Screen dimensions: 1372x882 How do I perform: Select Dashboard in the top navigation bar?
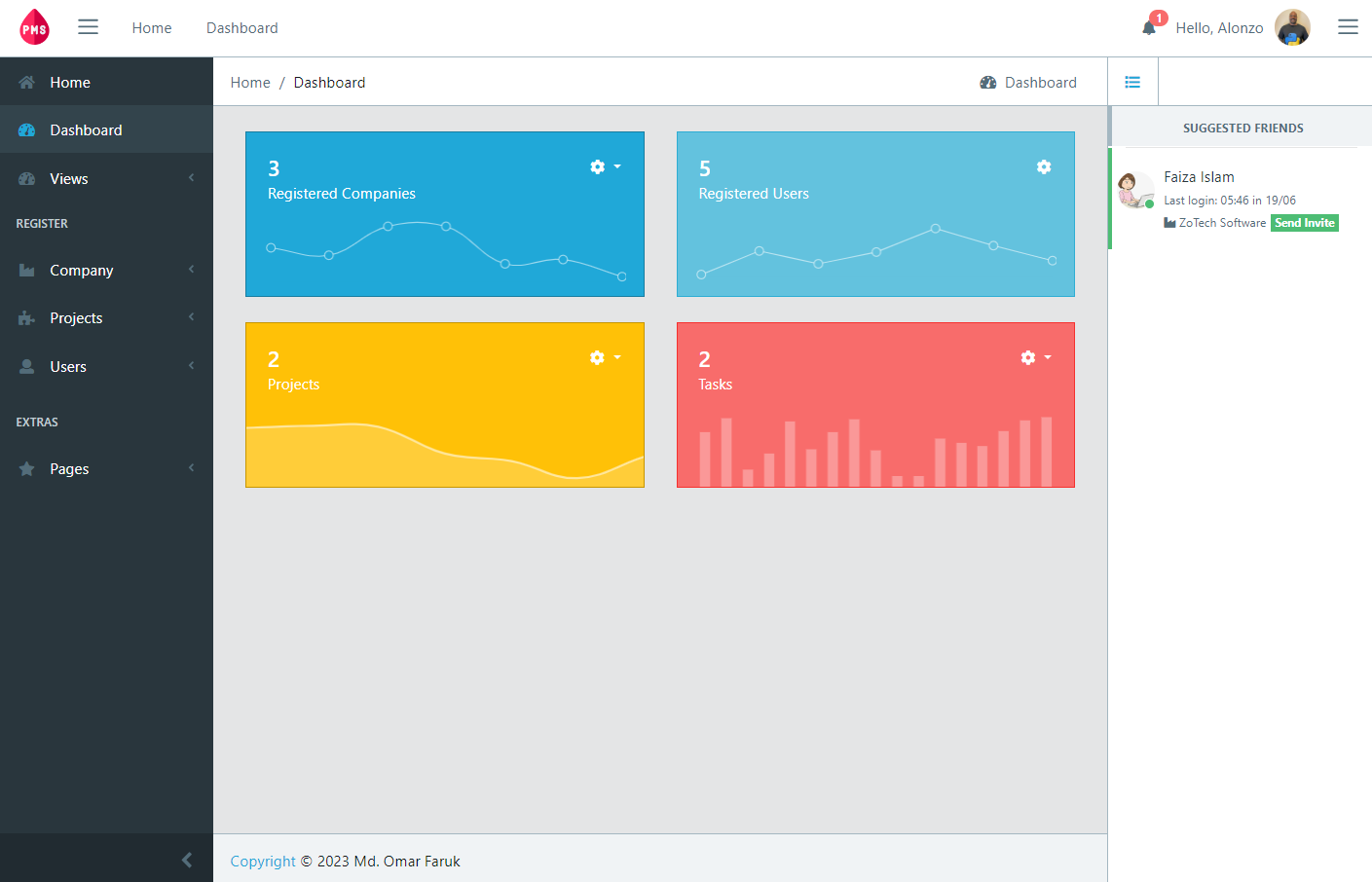pyautogui.click(x=241, y=28)
